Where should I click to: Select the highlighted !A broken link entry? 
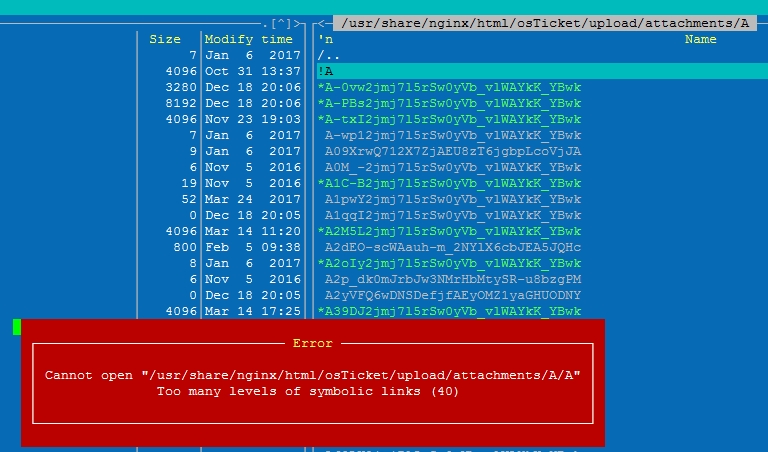[542, 71]
